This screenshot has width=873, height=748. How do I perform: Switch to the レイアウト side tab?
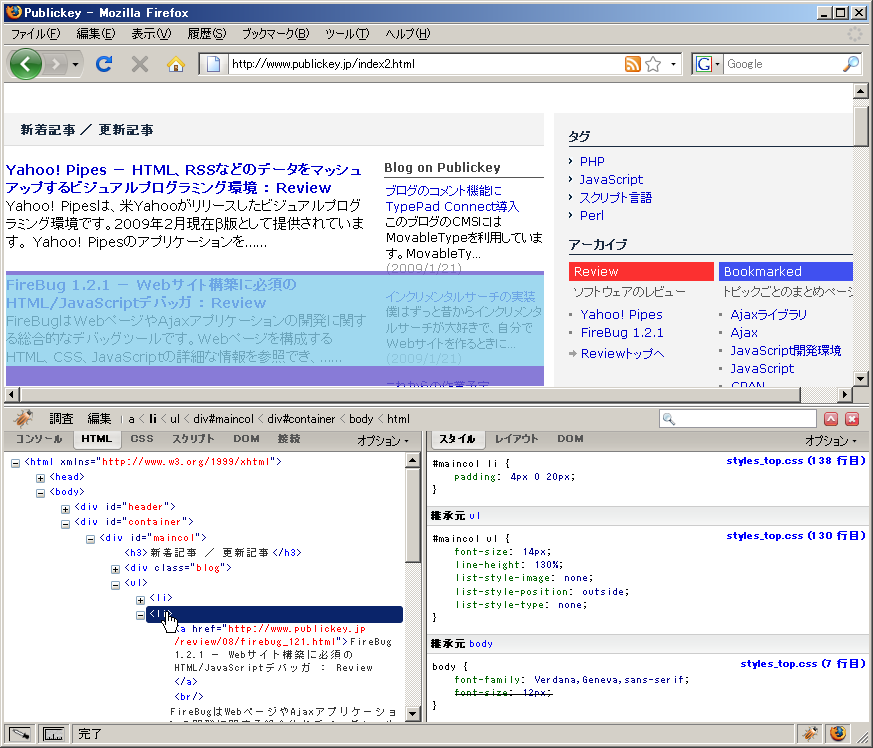[516, 439]
